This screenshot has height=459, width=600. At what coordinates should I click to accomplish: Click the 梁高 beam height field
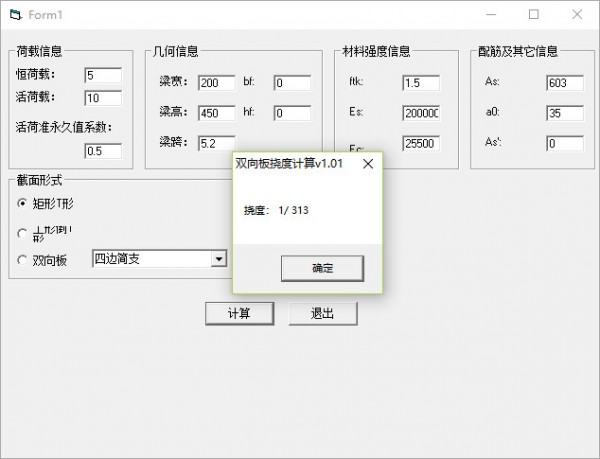pyautogui.click(x=215, y=113)
